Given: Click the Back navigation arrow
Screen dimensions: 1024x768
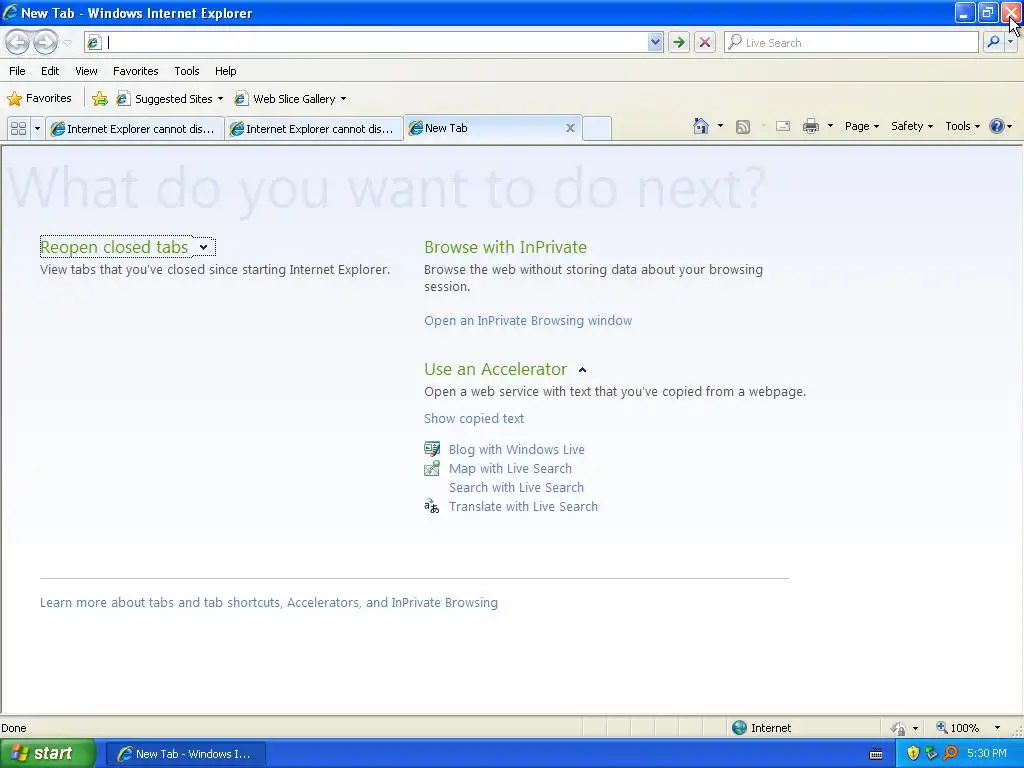Looking at the screenshot, I should click(x=18, y=42).
